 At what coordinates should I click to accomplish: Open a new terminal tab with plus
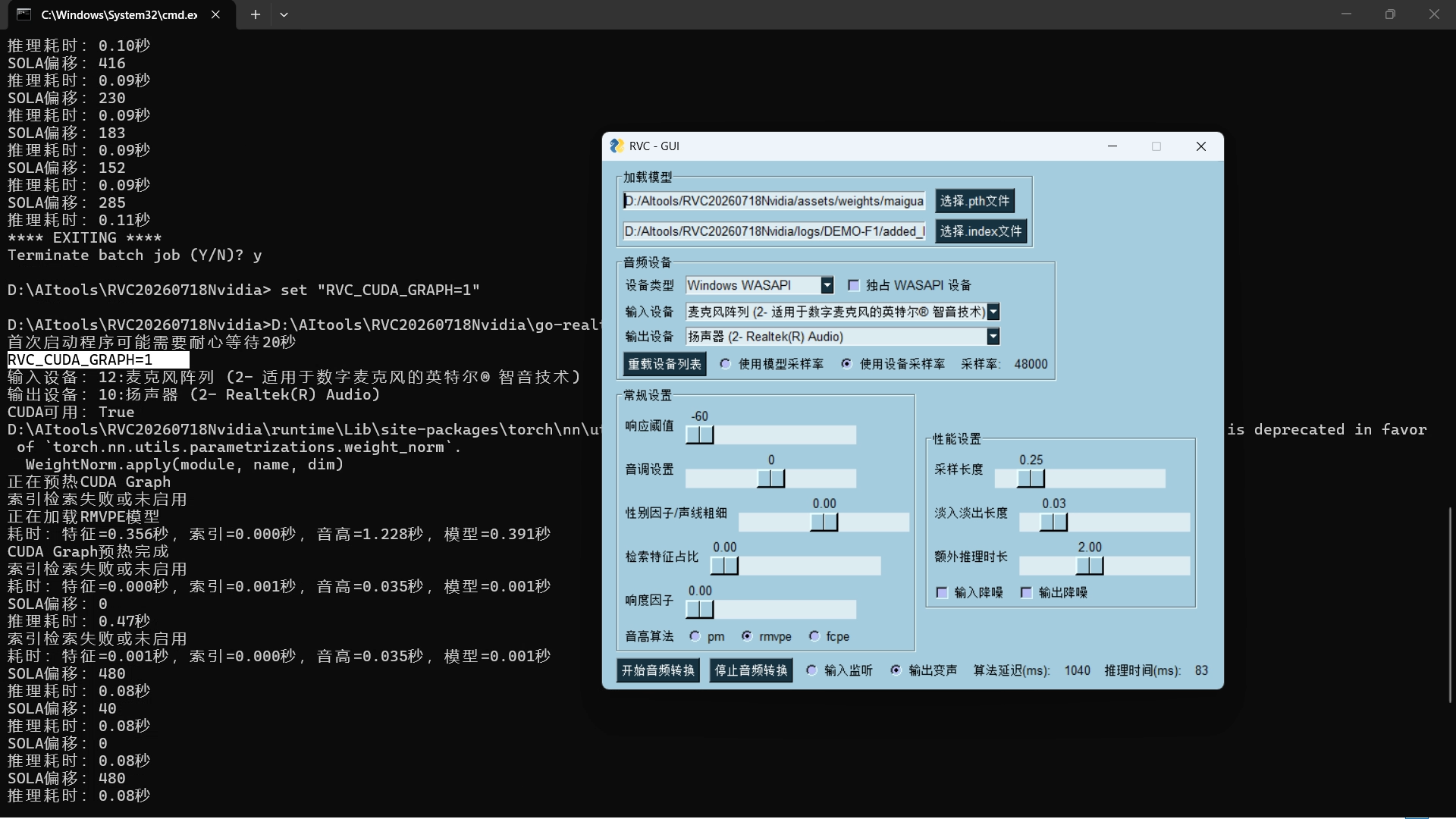point(256,14)
